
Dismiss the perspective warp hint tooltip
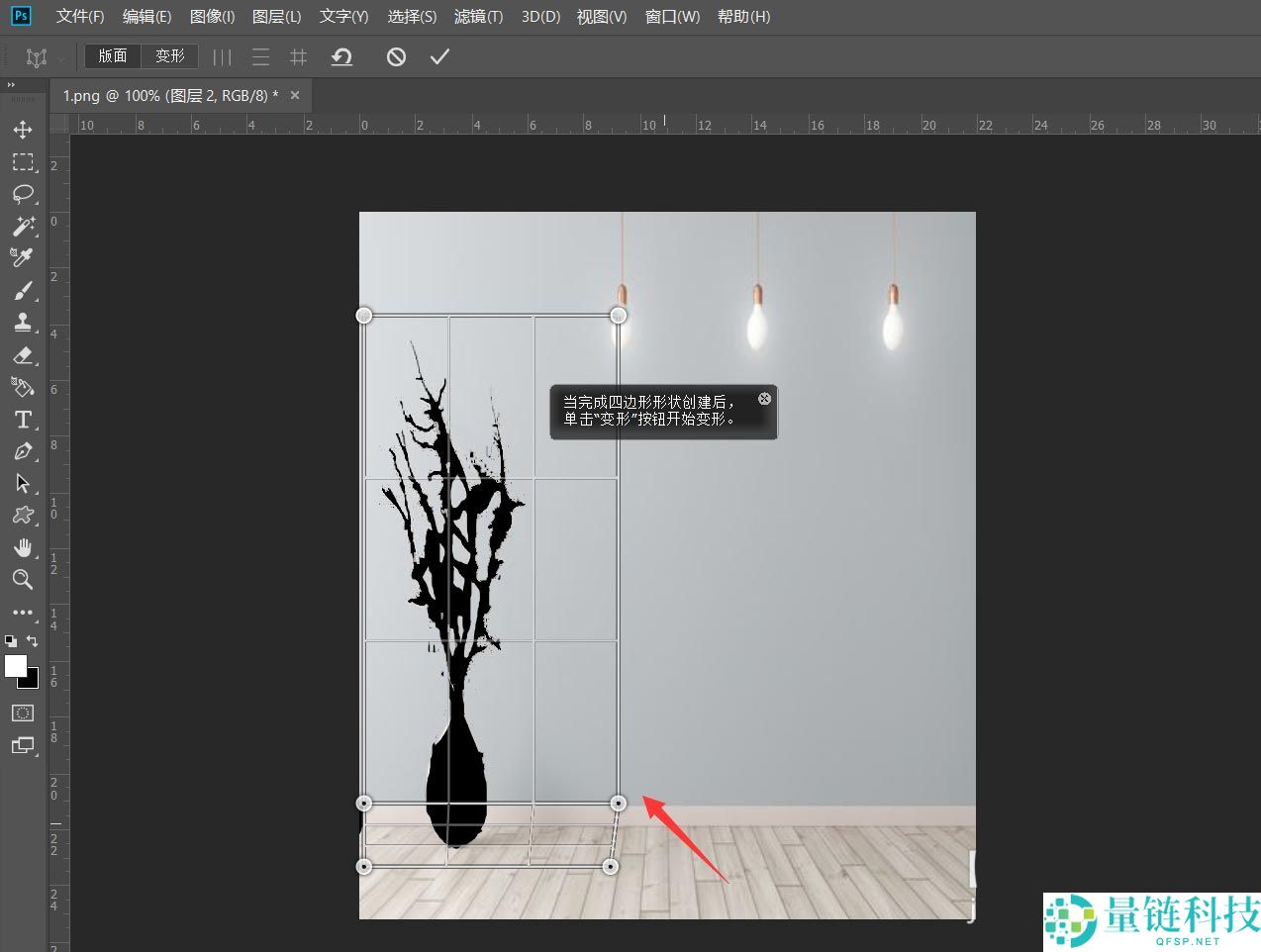click(x=764, y=398)
